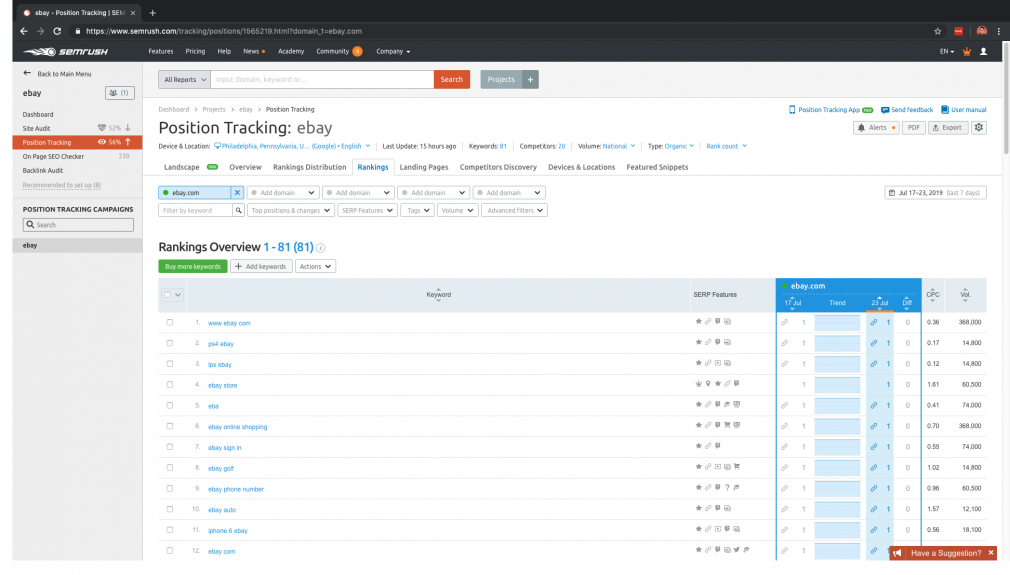
Task: Open the first Add domain dropdown
Action: pos(283,193)
